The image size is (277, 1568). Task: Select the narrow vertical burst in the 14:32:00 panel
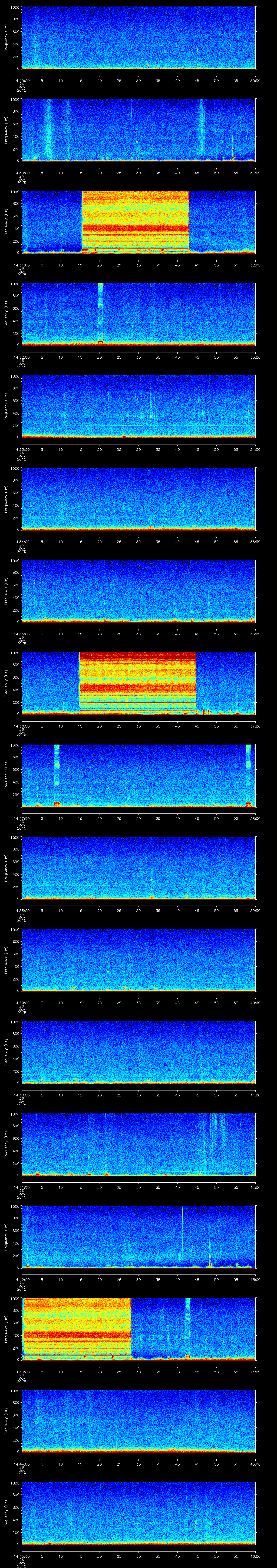pyautogui.click(x=100, y=313)
